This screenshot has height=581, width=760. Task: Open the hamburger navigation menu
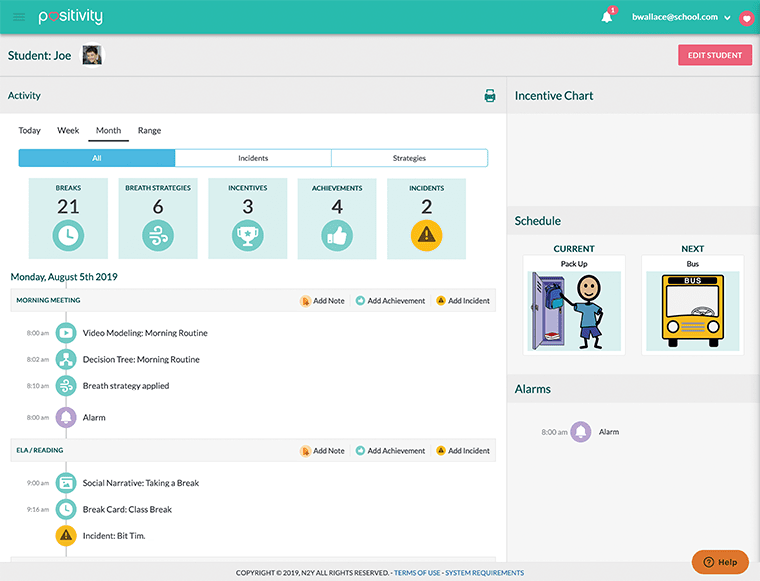click(19, 17)
